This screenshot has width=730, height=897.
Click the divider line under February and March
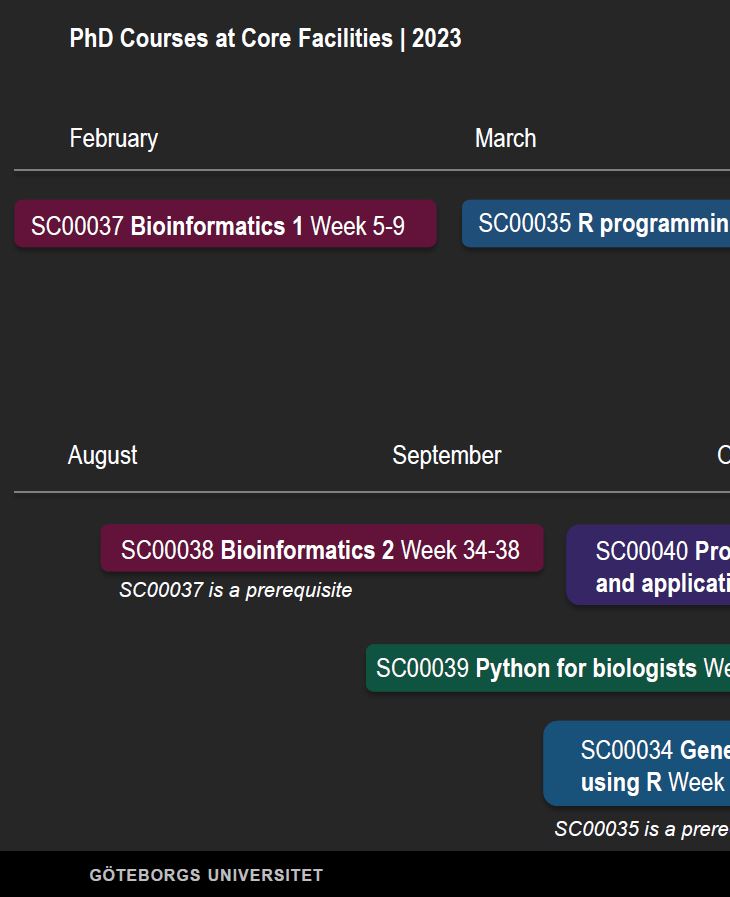[x=372, y=171]
